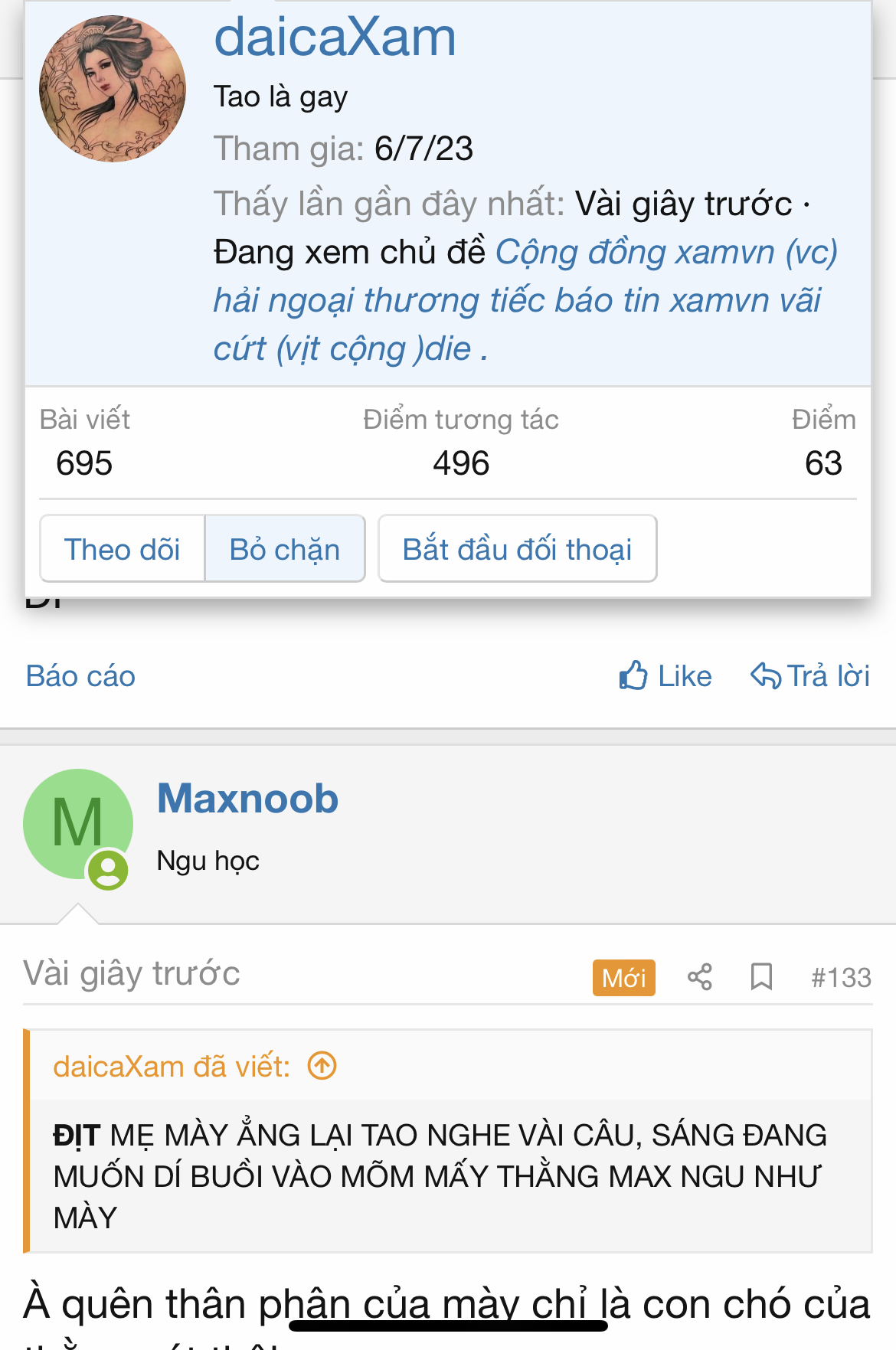Open daicaXam's tattoo avatar picture
This screenshot has width=896, height=1350.
click(x=113, y=89)
